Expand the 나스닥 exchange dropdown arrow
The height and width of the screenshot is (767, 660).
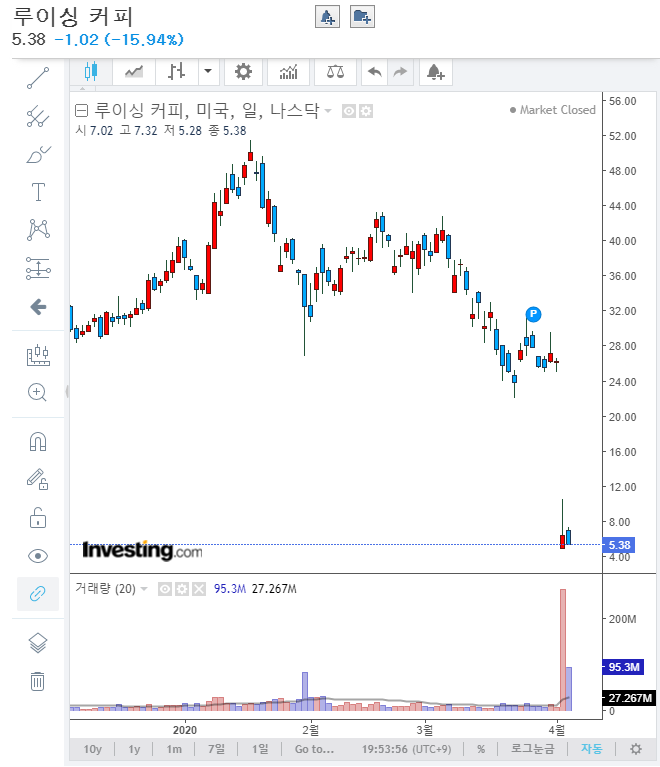(328, 111)
